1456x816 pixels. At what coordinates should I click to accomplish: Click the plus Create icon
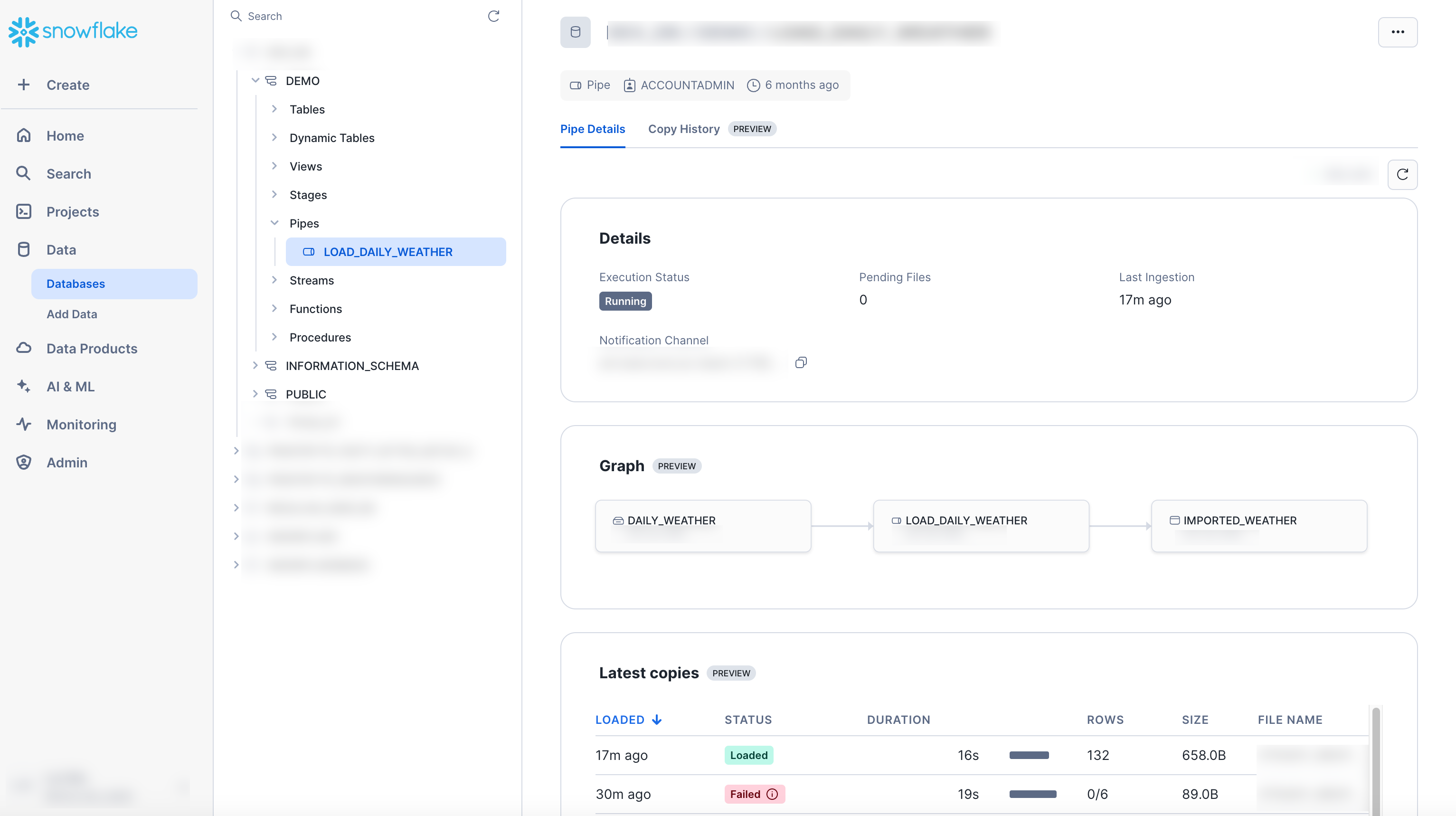pos(23,85)
